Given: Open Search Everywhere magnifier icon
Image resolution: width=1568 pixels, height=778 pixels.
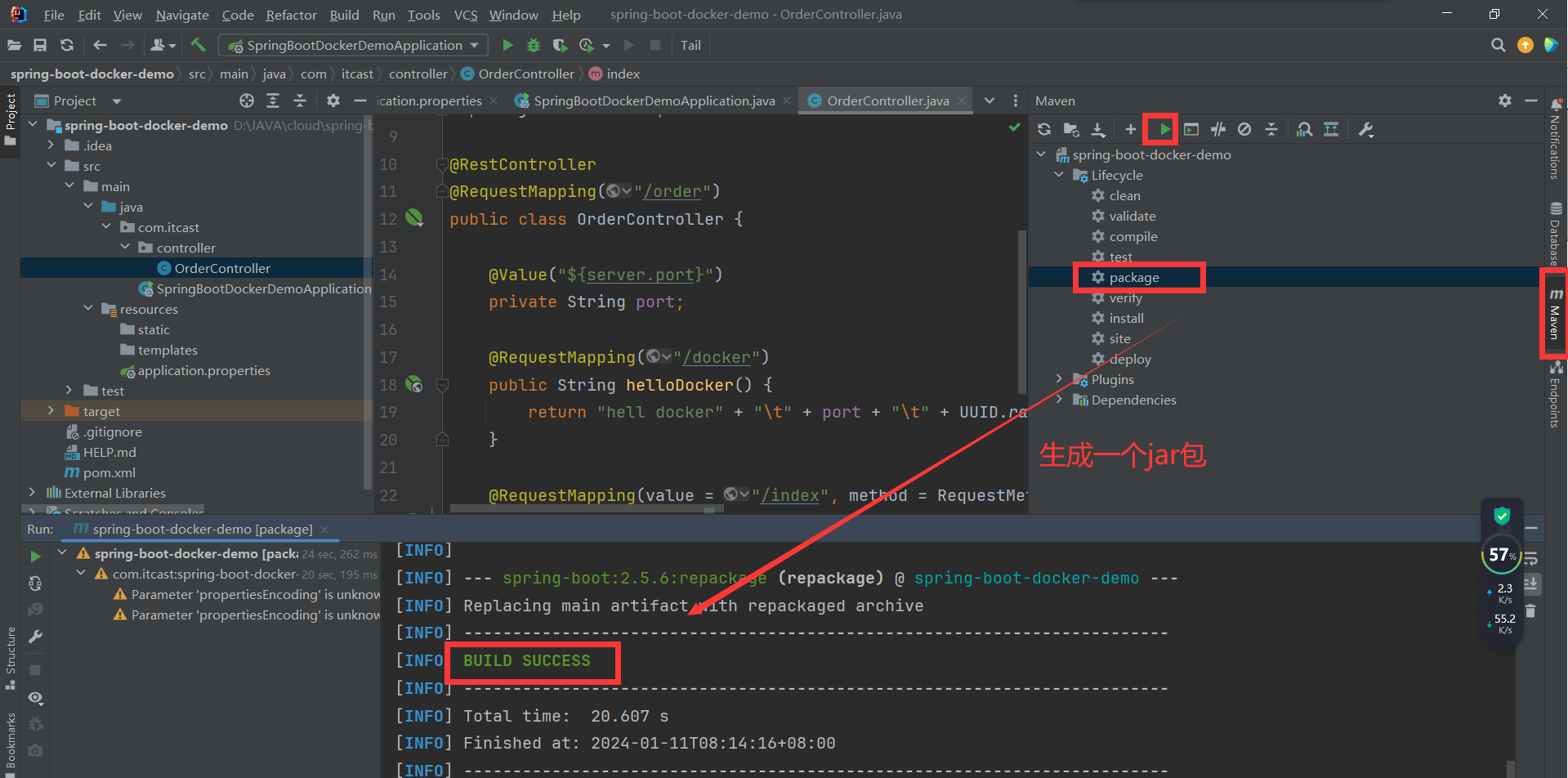Looking at the screenshot, I should (1498, 45).
